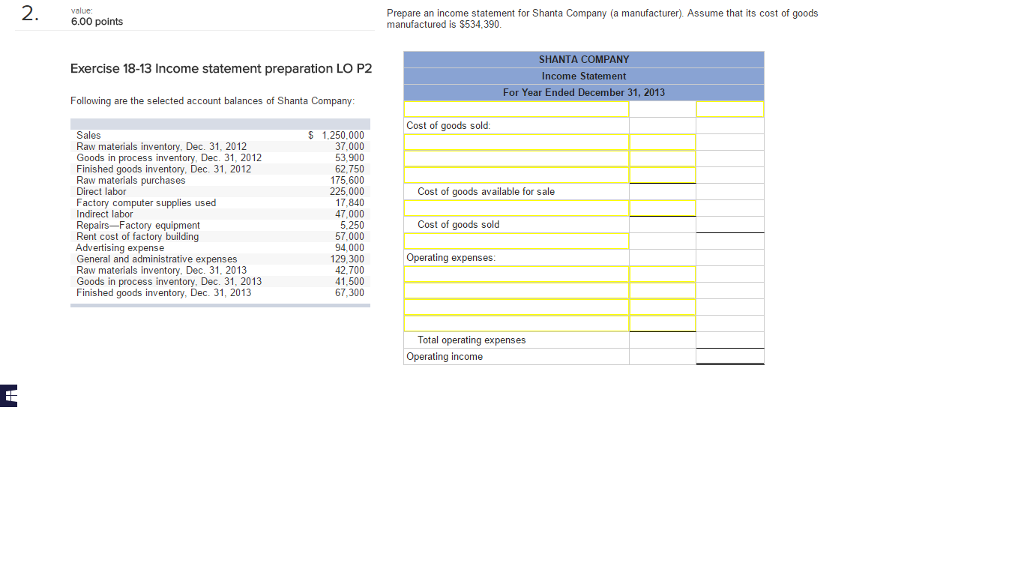Click second amount field under 'Cost of goods sold:'

(x=662, y=159)
